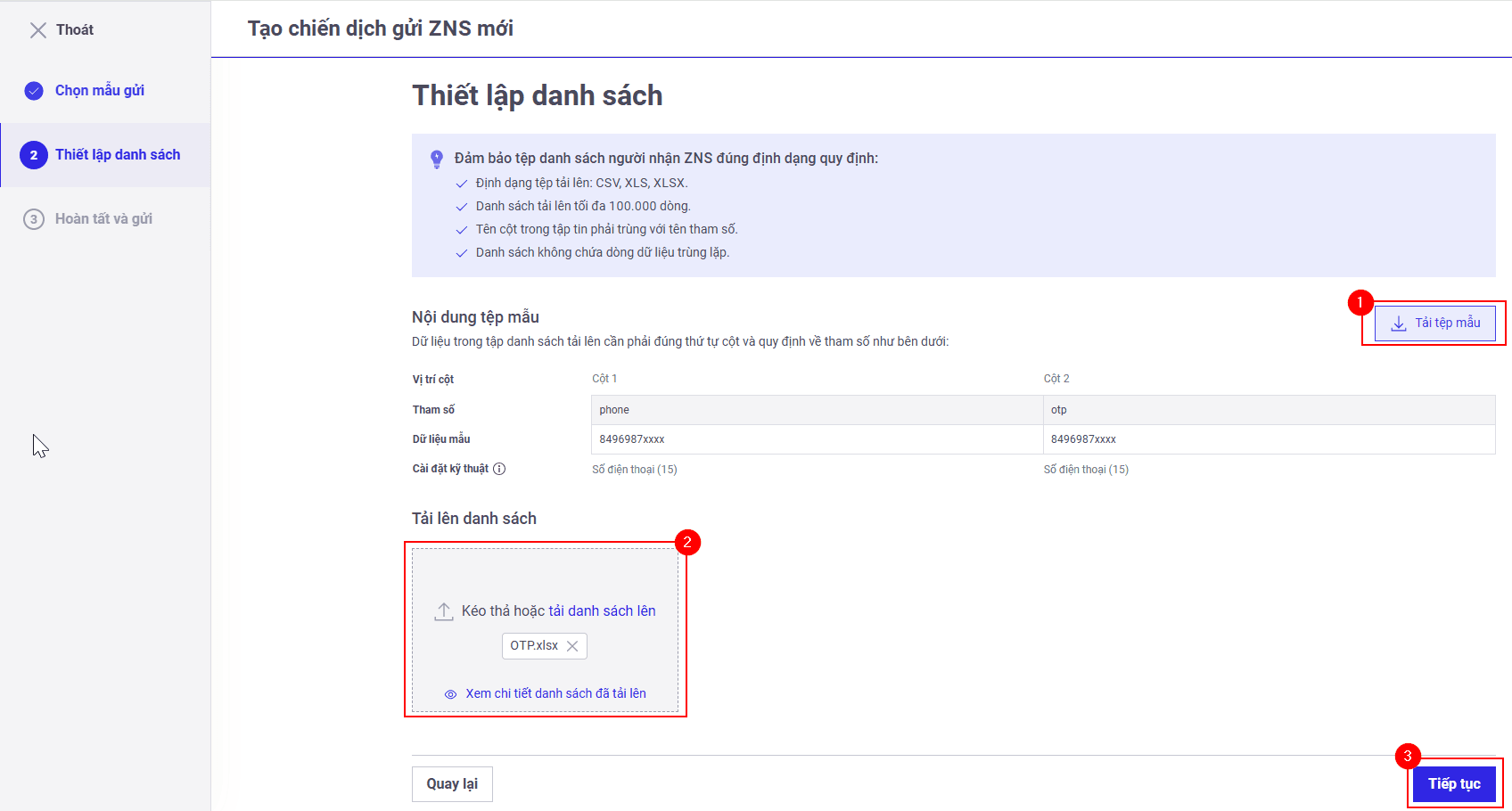Viewport: 1512px width, 811px height.
Task: Click the step 2 circle icon
Action: click(x=34, y=155)
